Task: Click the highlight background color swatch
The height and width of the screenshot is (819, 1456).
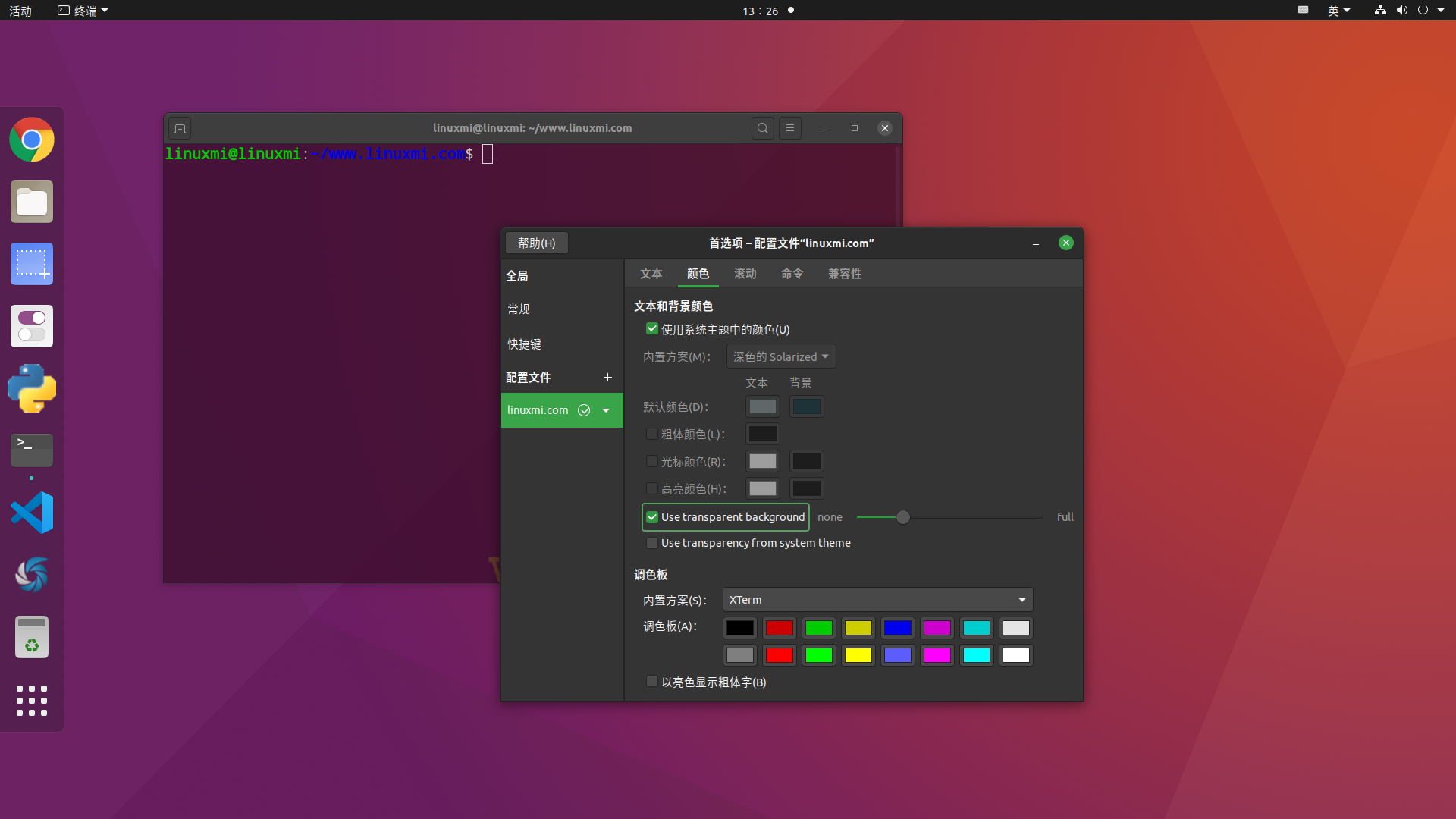Action: coord(807,488)
